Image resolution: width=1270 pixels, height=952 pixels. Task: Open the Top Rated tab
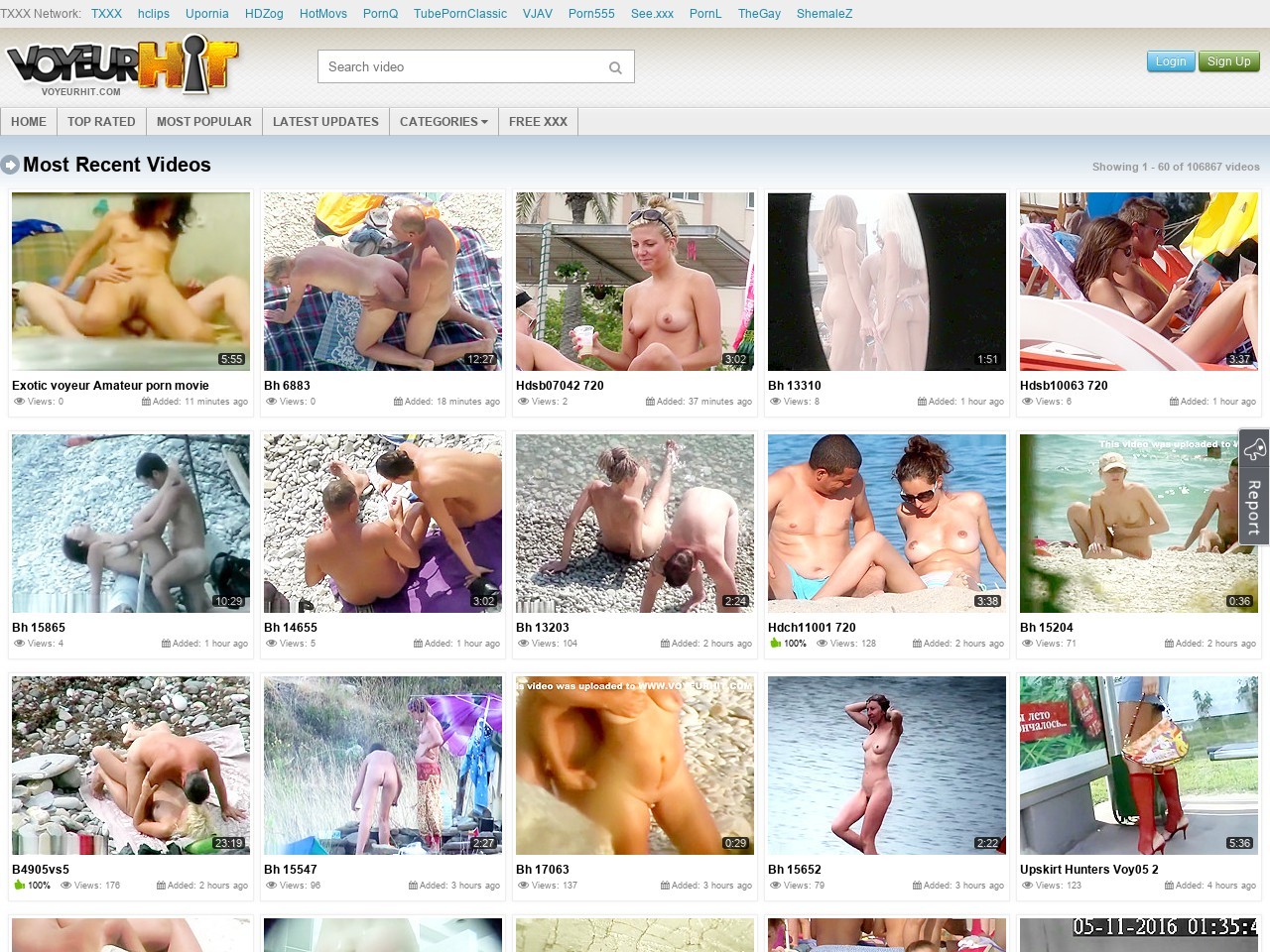[x=101, y=122]
